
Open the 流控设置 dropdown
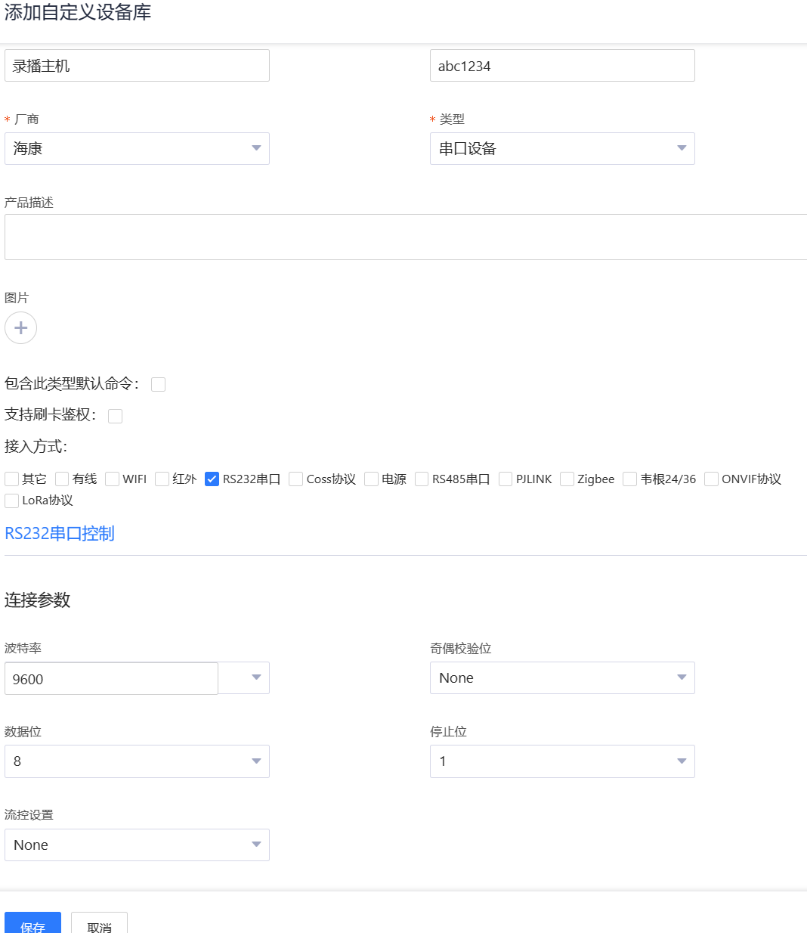137,845
